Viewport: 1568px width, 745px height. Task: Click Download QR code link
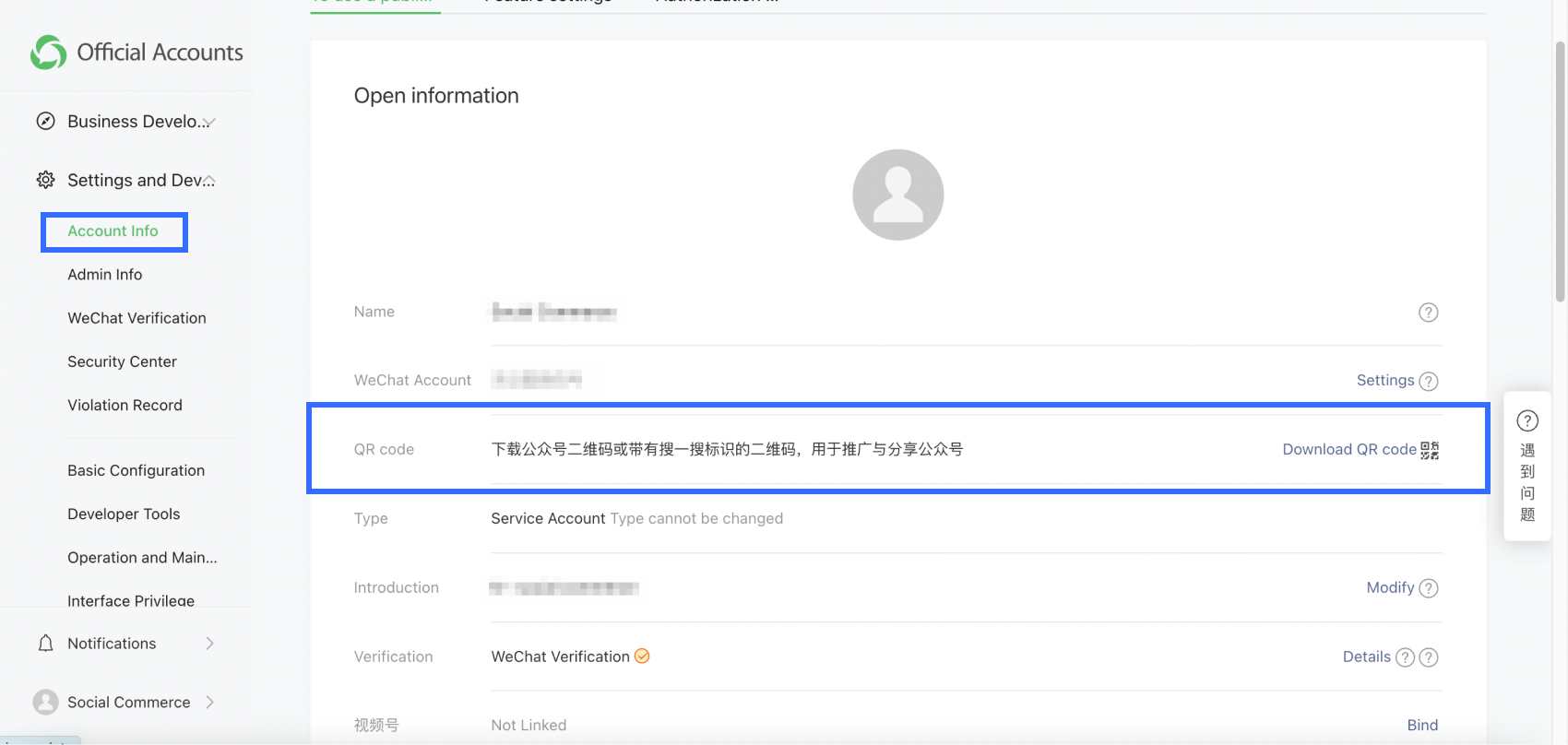click(1349, 449)
